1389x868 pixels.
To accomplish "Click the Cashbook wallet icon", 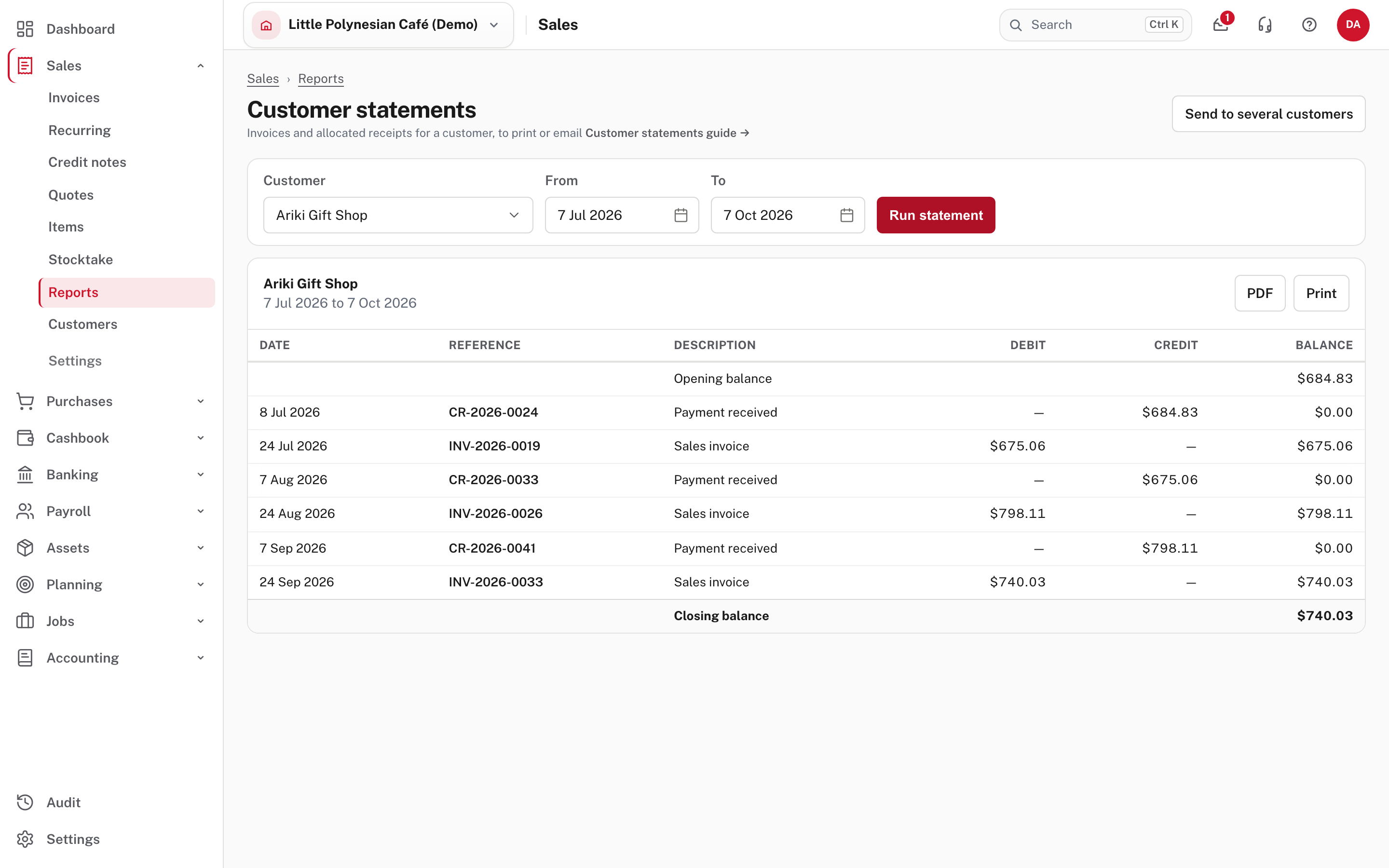I will coord(25,438).
